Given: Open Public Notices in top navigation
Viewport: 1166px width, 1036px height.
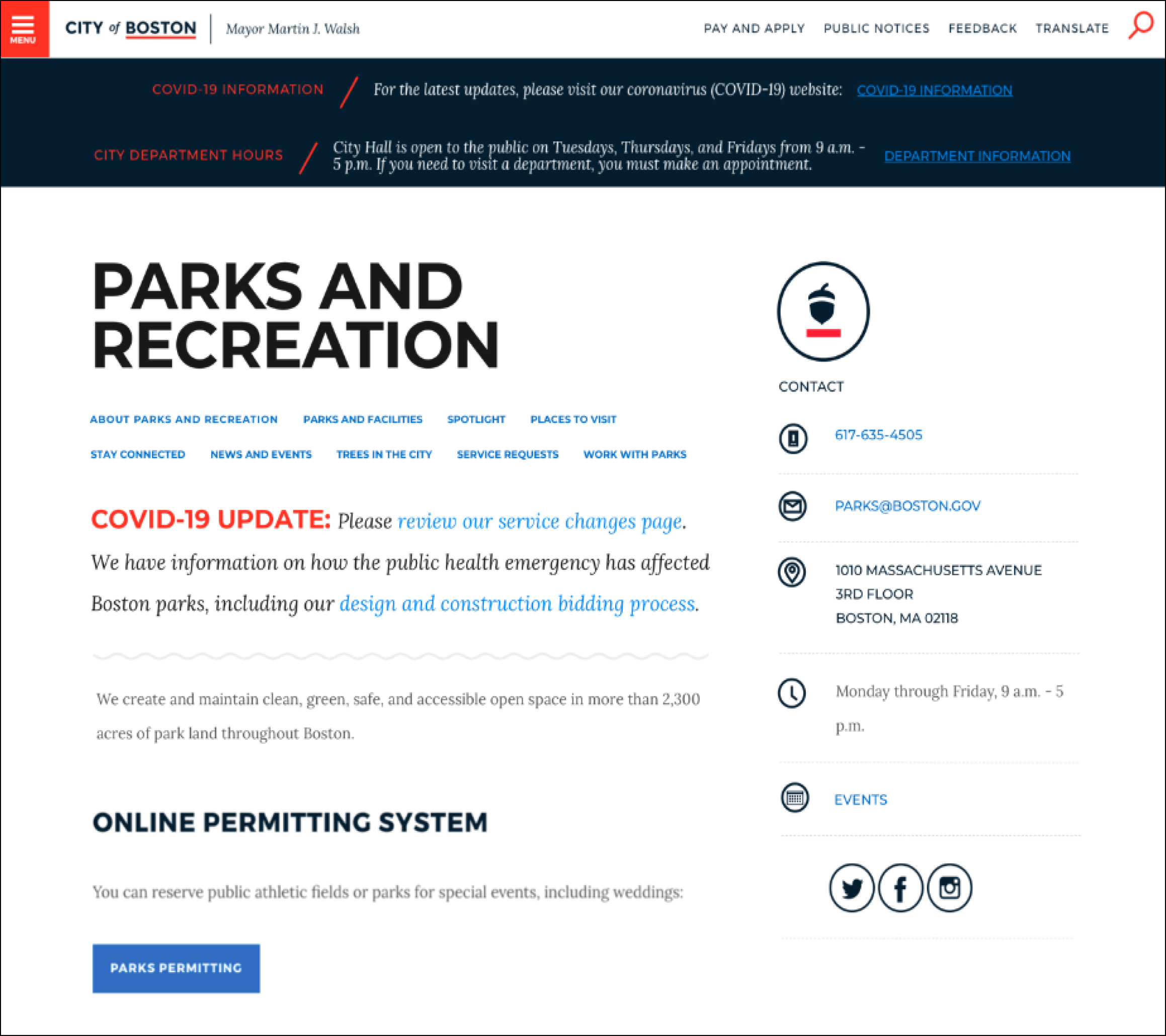Looking at the screenshot, I should (876, 29).
